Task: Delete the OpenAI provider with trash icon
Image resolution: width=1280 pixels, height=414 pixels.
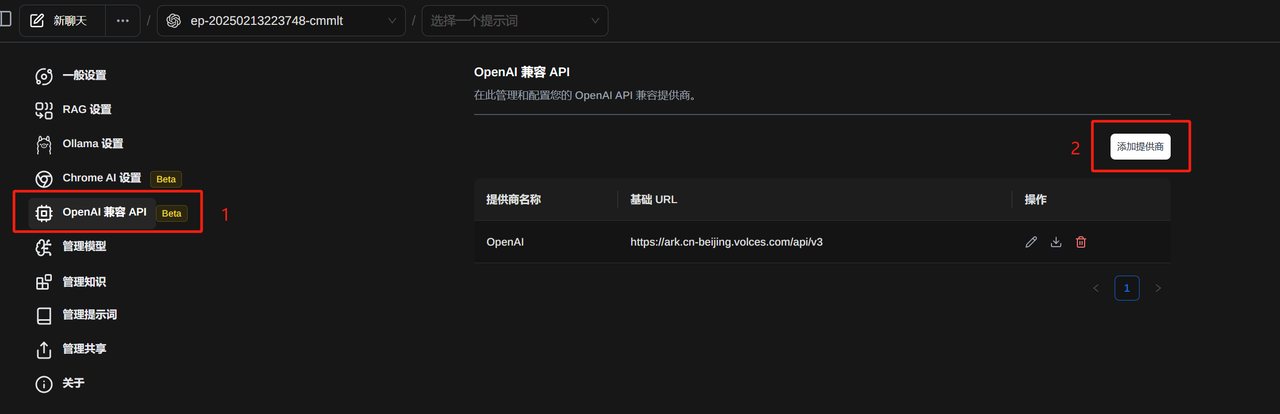Action: [1081, 242]
